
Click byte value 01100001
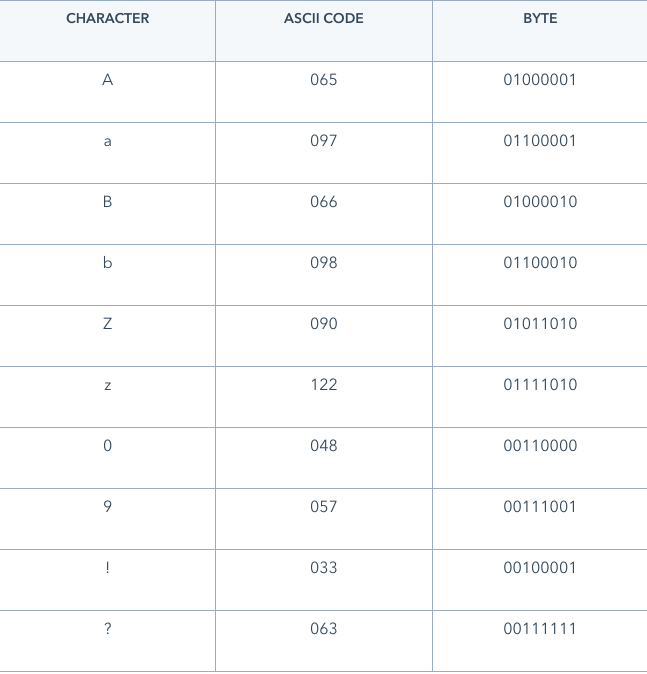coord(540,141)
